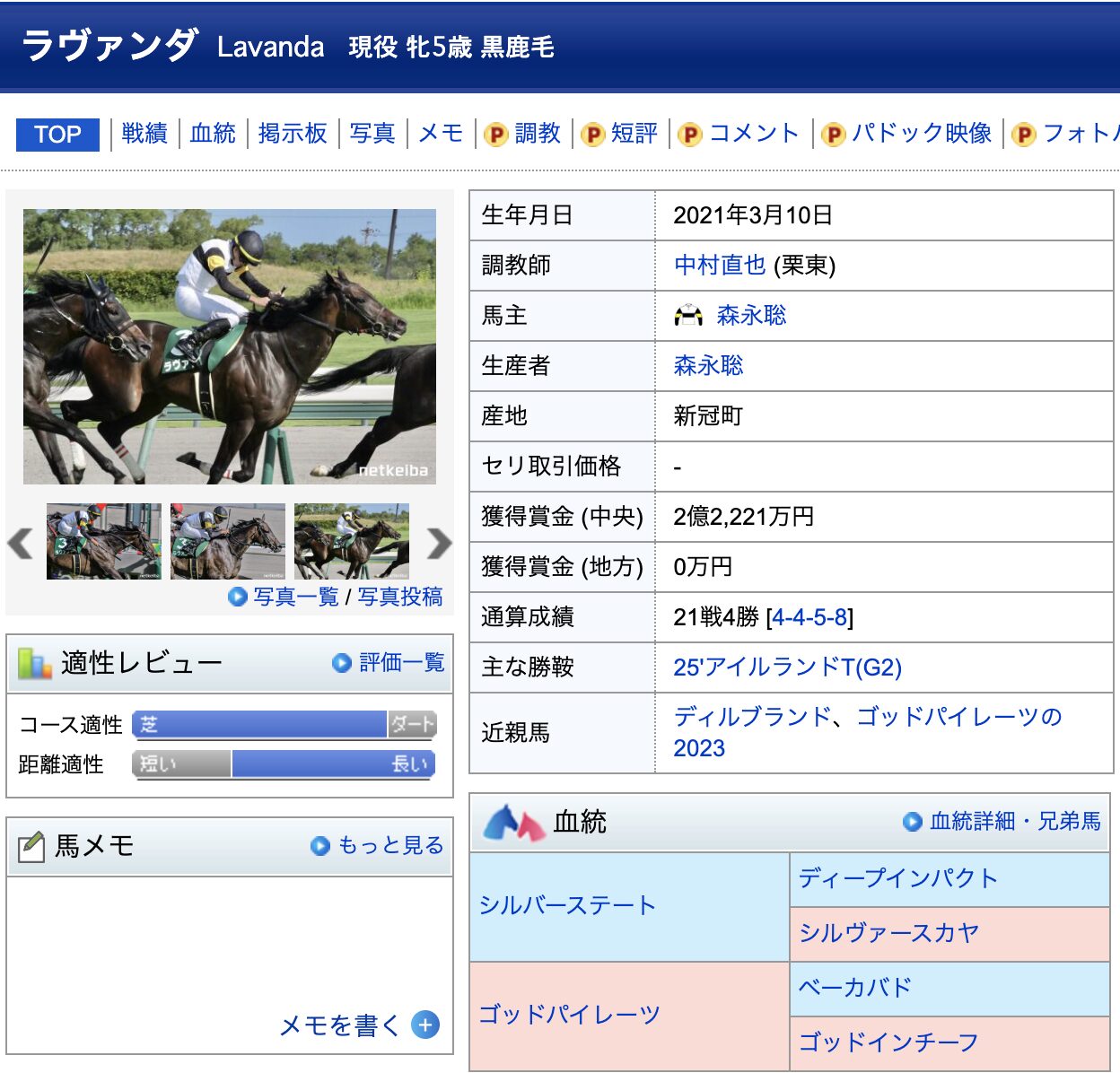Open the 血統 tab
Image resolution: width=1120 pixels, height=1073 pixels.
213,134
